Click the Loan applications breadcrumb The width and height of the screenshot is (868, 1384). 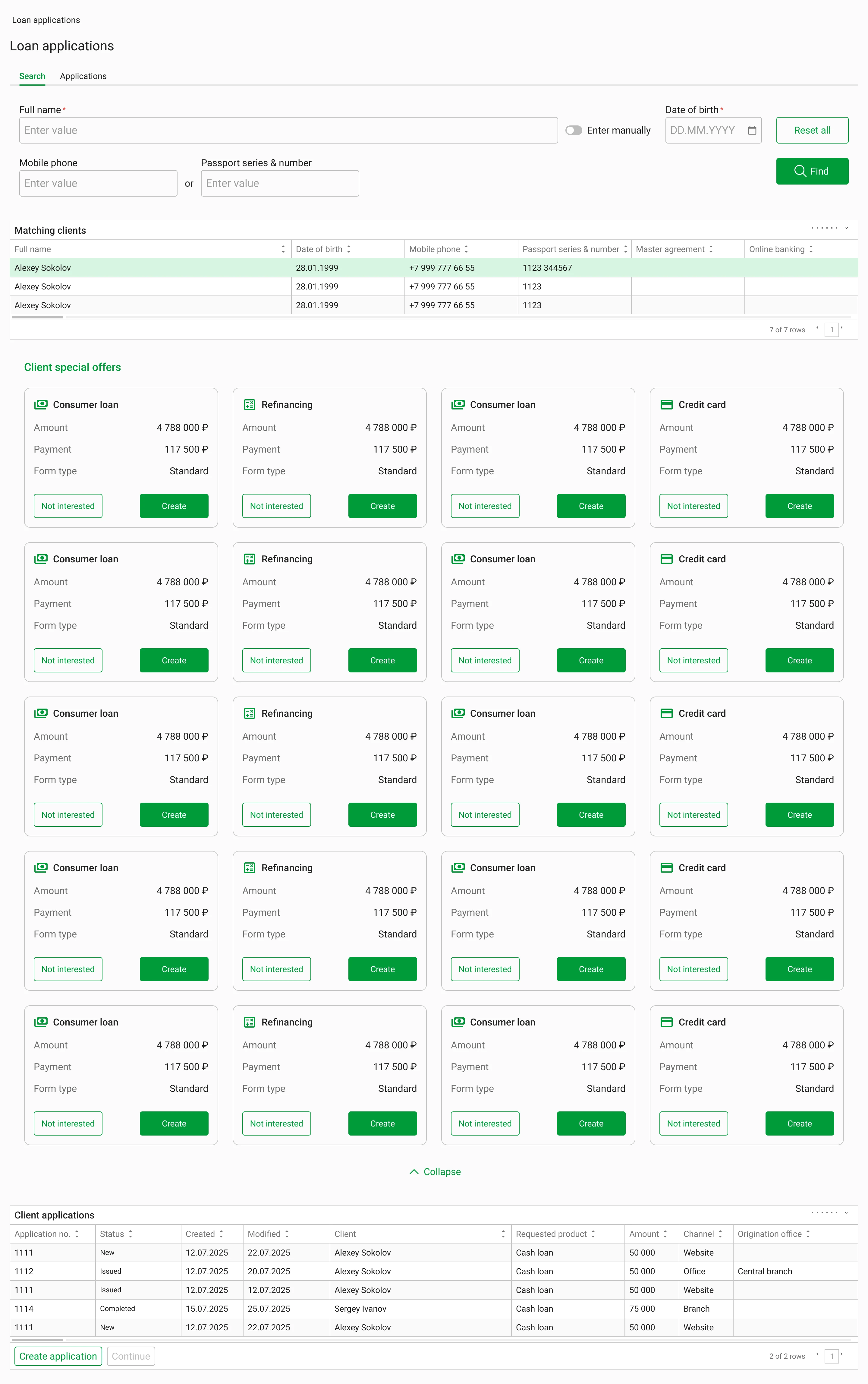(x=46, y=20)
